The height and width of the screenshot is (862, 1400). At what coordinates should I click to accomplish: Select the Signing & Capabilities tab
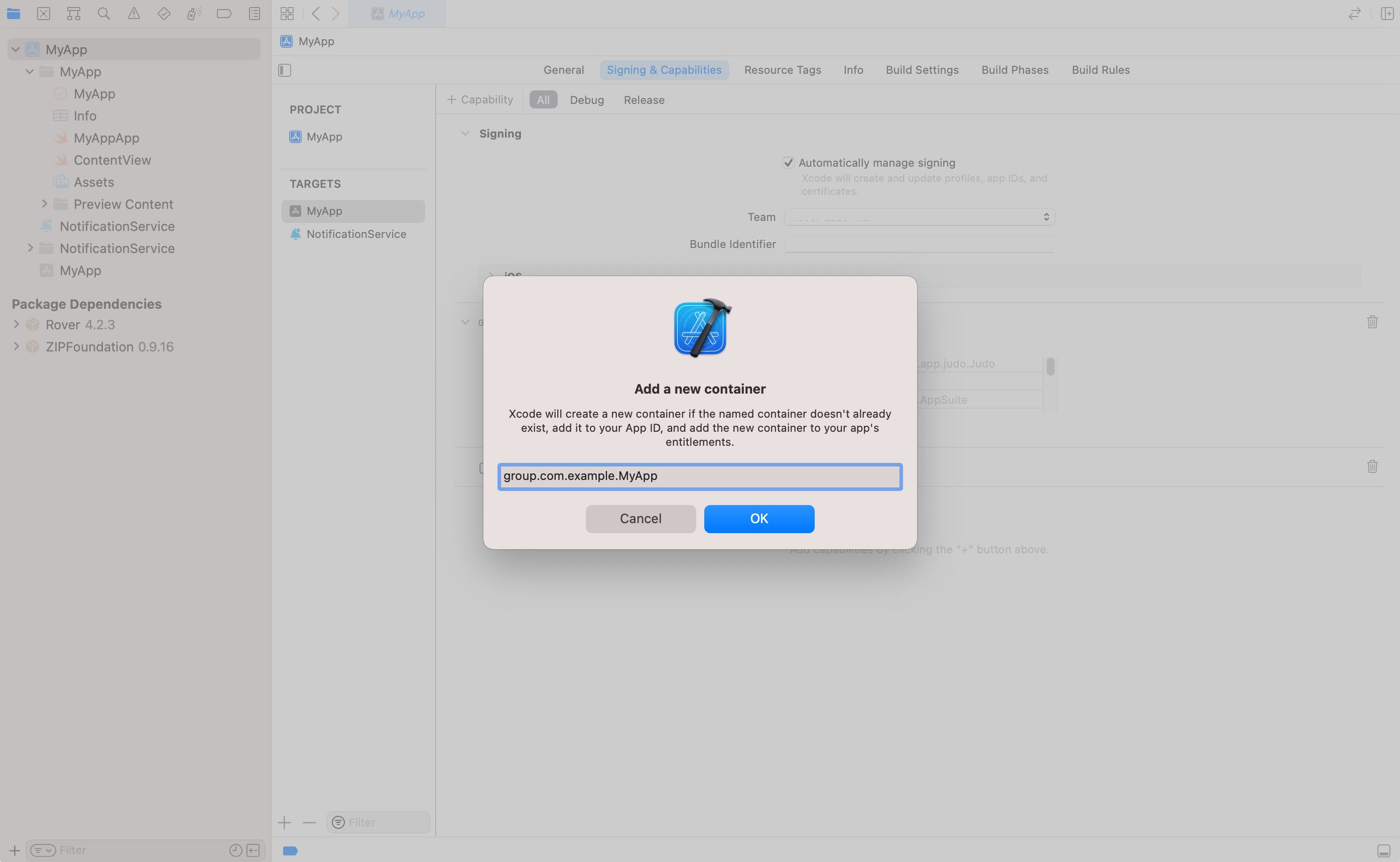tap(664, 70)
